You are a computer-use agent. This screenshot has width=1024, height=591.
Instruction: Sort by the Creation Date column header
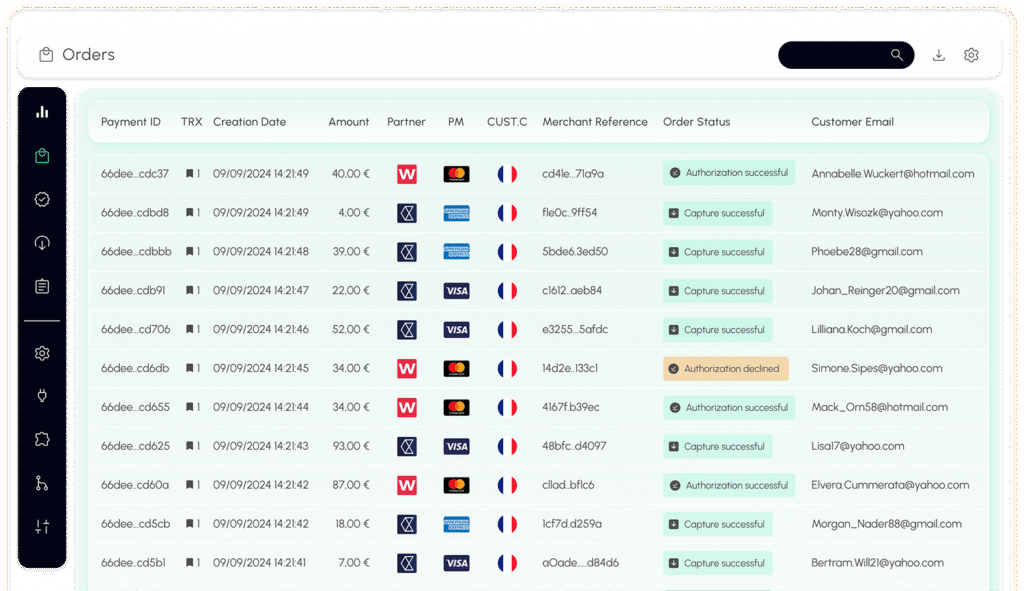pyautogui.click(x=249, y=122)
